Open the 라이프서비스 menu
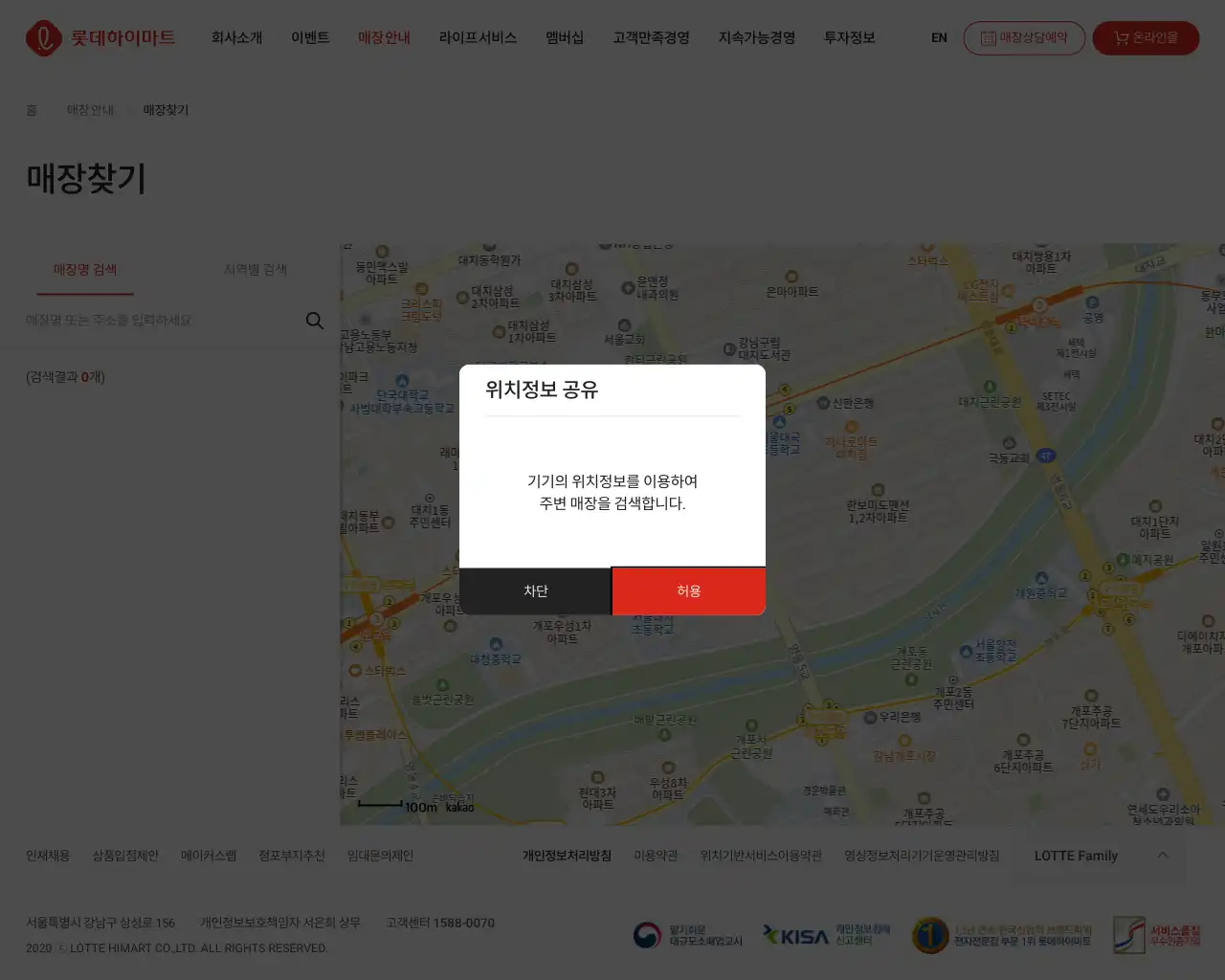 477,38
